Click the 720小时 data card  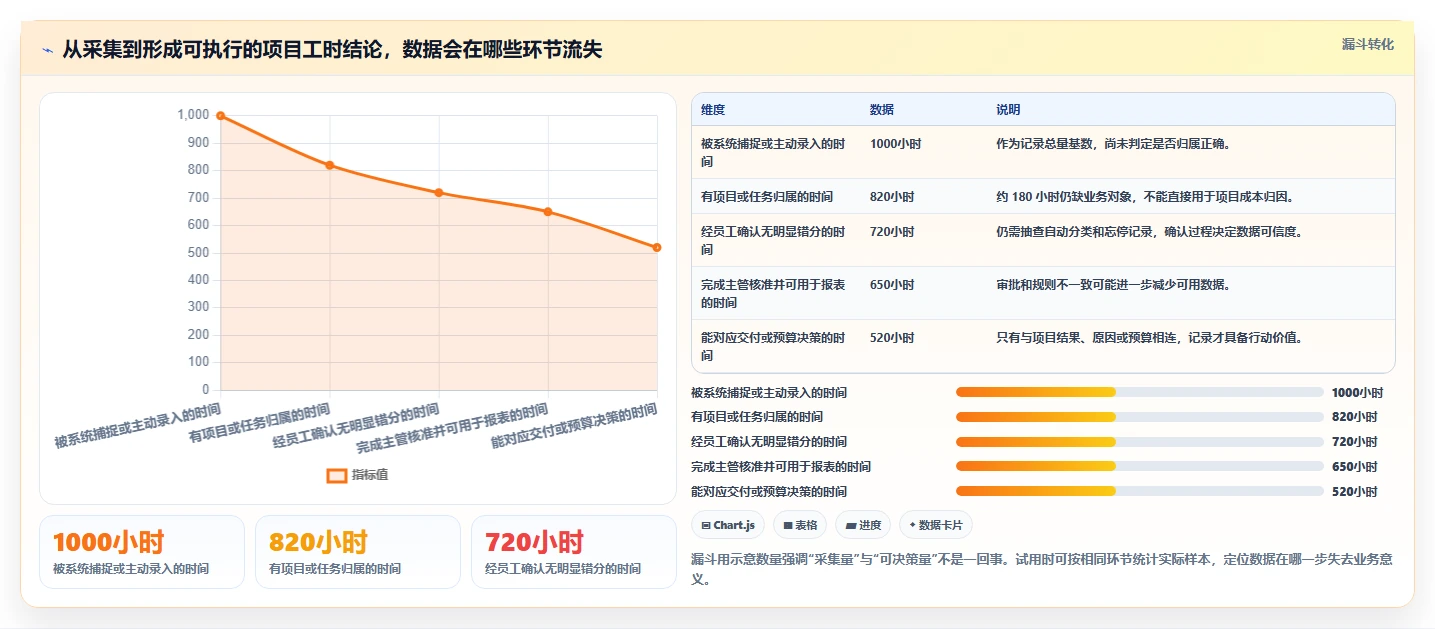coord(574,552)
